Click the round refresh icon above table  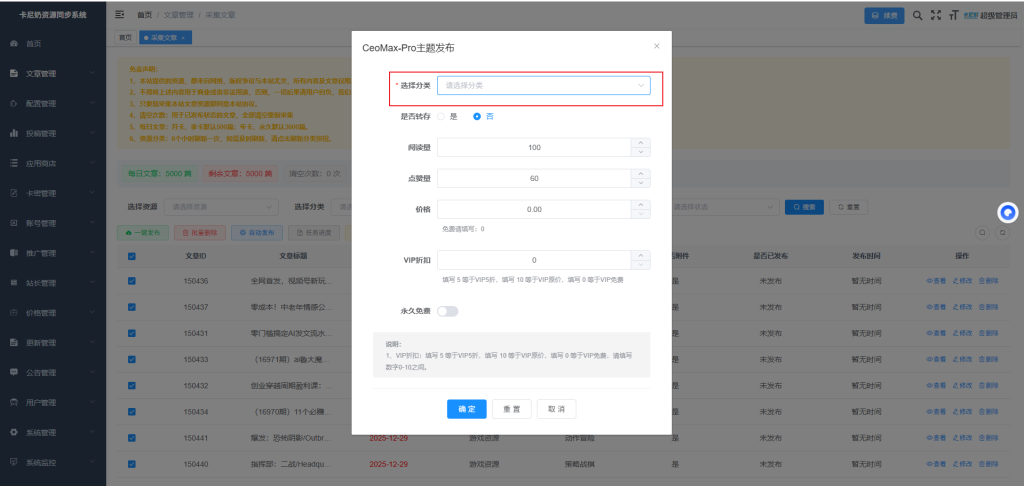click(x=1002, y=233)
